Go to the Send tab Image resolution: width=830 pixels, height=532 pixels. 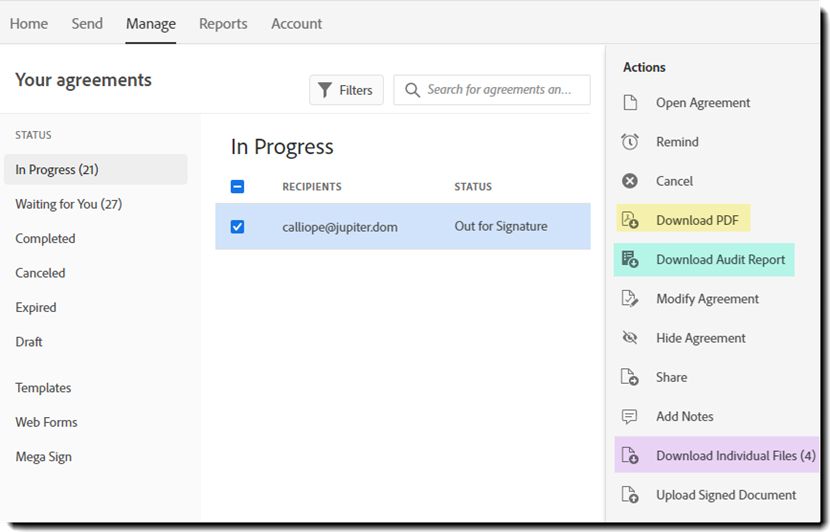(87, 24)
